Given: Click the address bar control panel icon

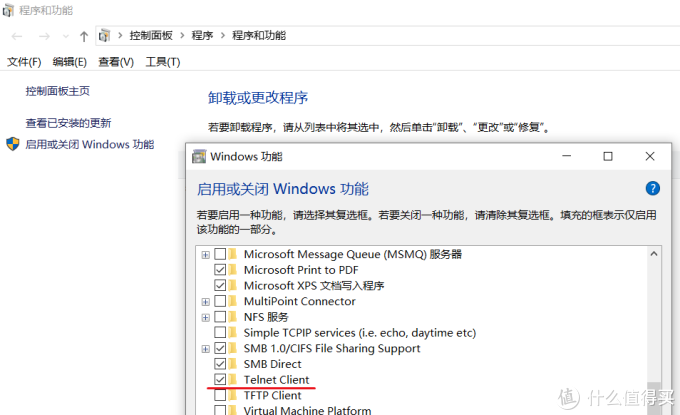Looking at the screenshot, I should (x=106, y=36).
